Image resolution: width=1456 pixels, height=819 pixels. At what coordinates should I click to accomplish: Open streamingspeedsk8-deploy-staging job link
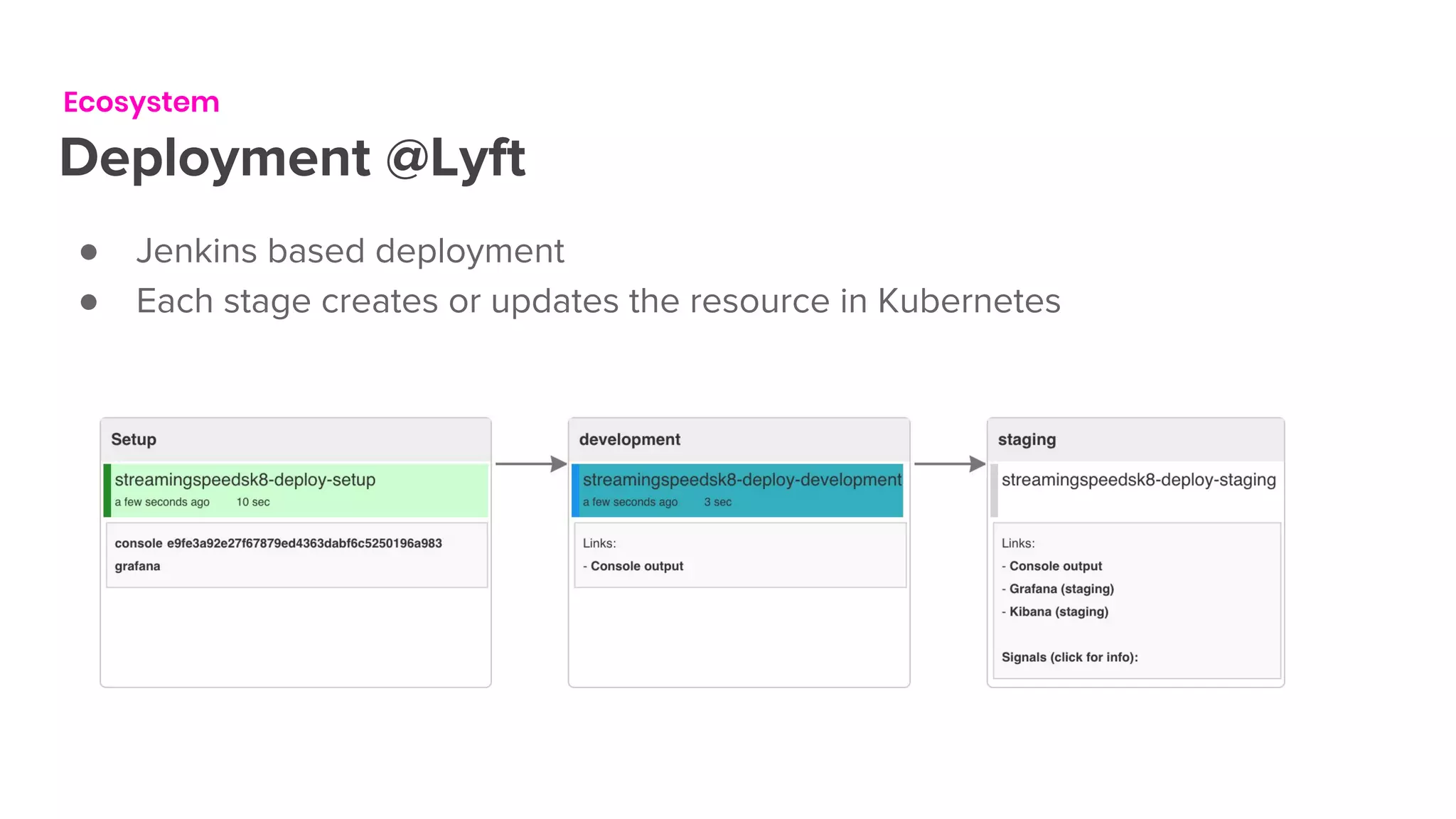click(x=1138, y=480)
